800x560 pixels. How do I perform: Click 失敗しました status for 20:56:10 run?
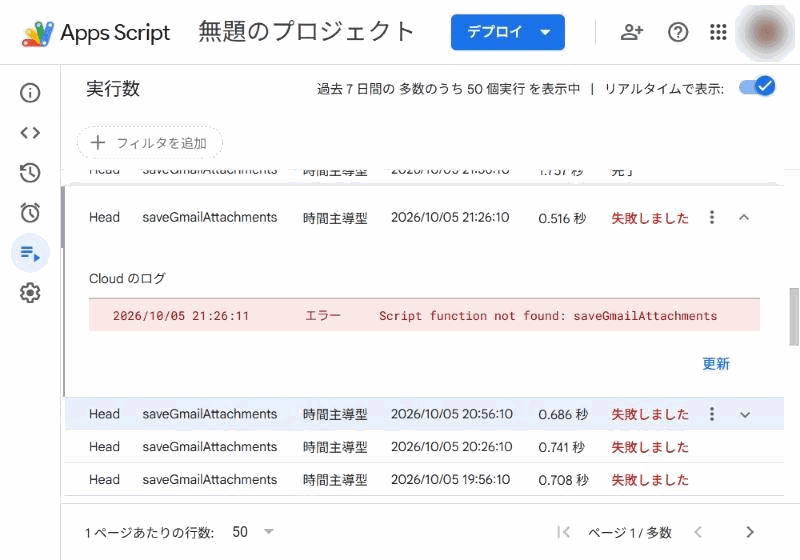(650, 414)
